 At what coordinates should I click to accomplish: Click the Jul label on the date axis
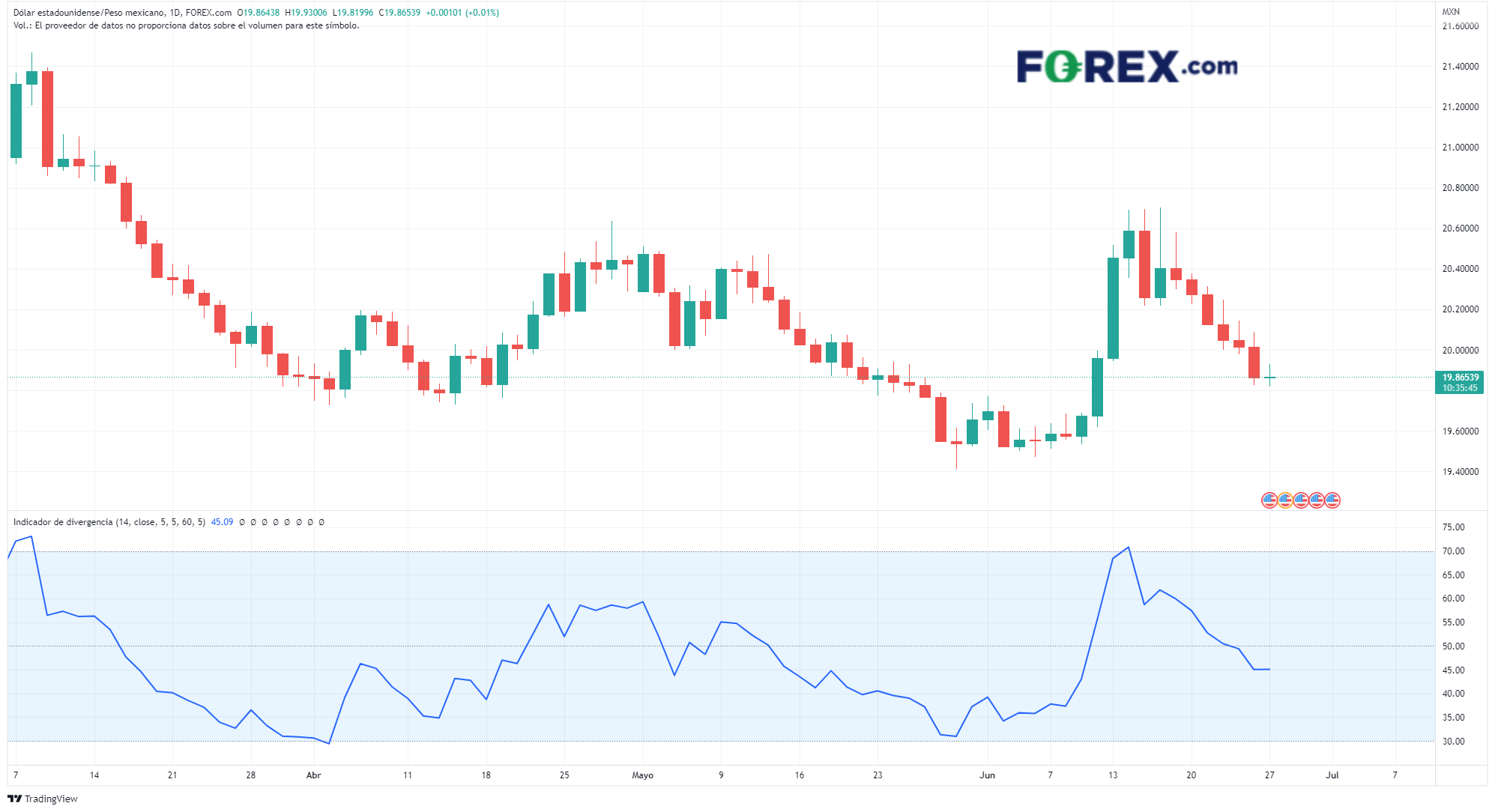tap(1332, 775)
